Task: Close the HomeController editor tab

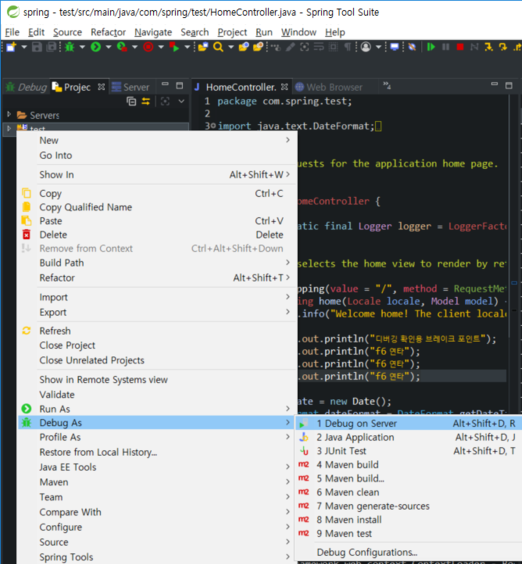Action: pos(285,87)
